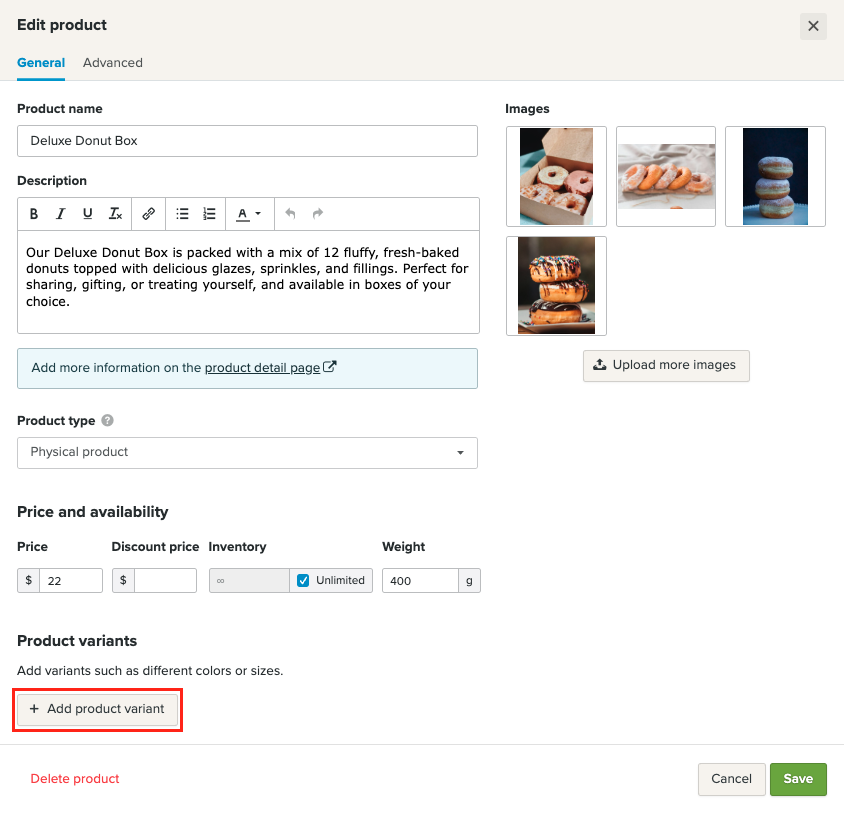
Task: Toggle underline formatting
Action: [88, 213]
